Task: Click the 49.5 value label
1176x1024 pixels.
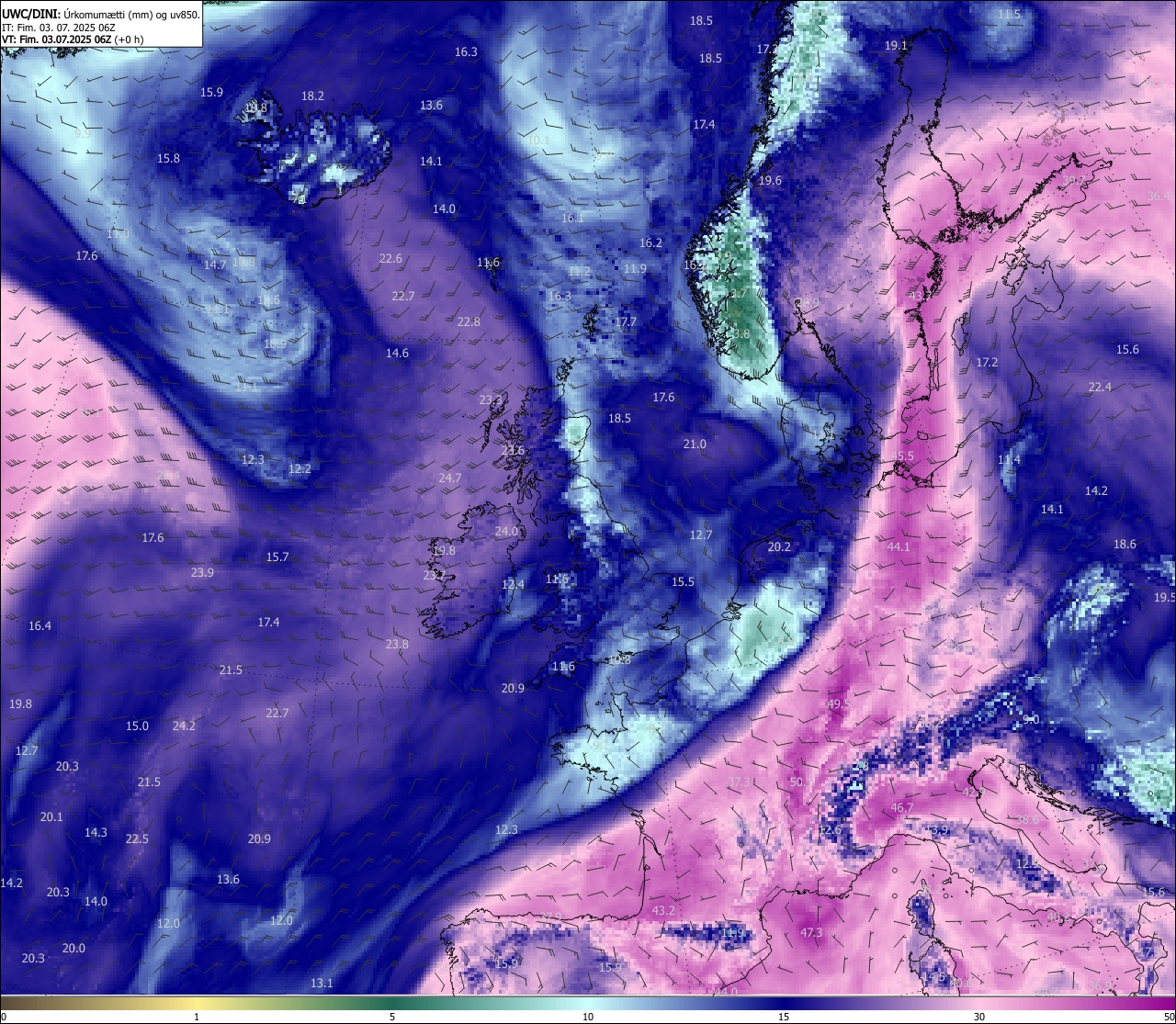Action: pyautogui.click(x=839, y=703)
